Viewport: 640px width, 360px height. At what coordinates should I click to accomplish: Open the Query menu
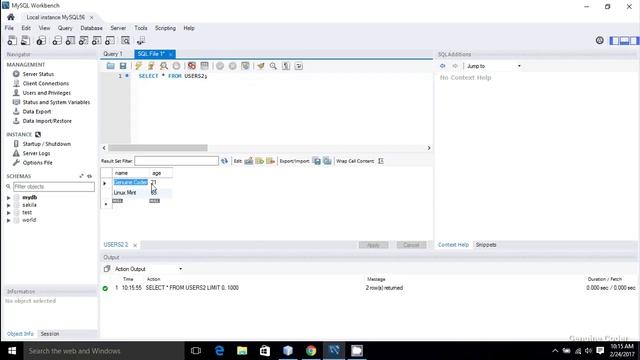click(x=65, y=28)
